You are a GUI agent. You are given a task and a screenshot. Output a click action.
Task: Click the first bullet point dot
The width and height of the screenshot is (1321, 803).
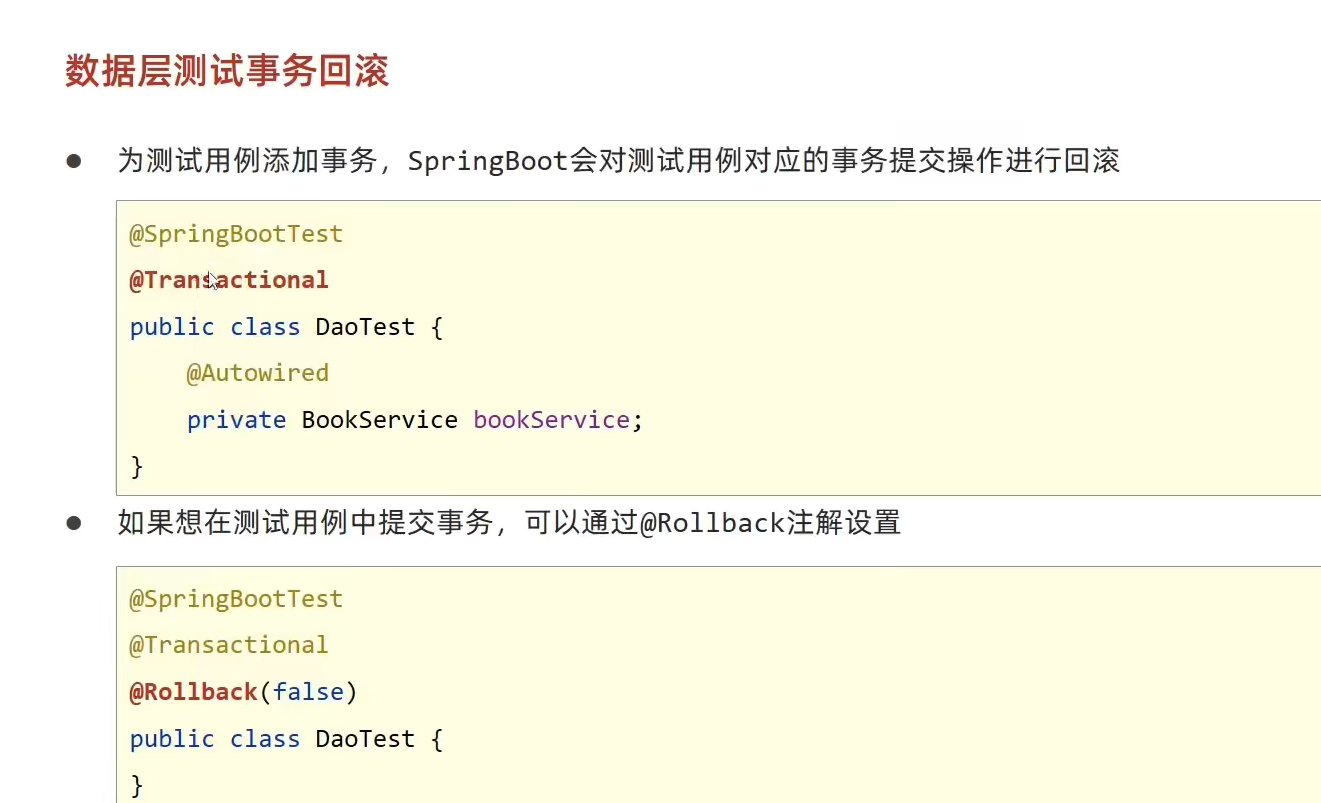click(x=74, y=161)
